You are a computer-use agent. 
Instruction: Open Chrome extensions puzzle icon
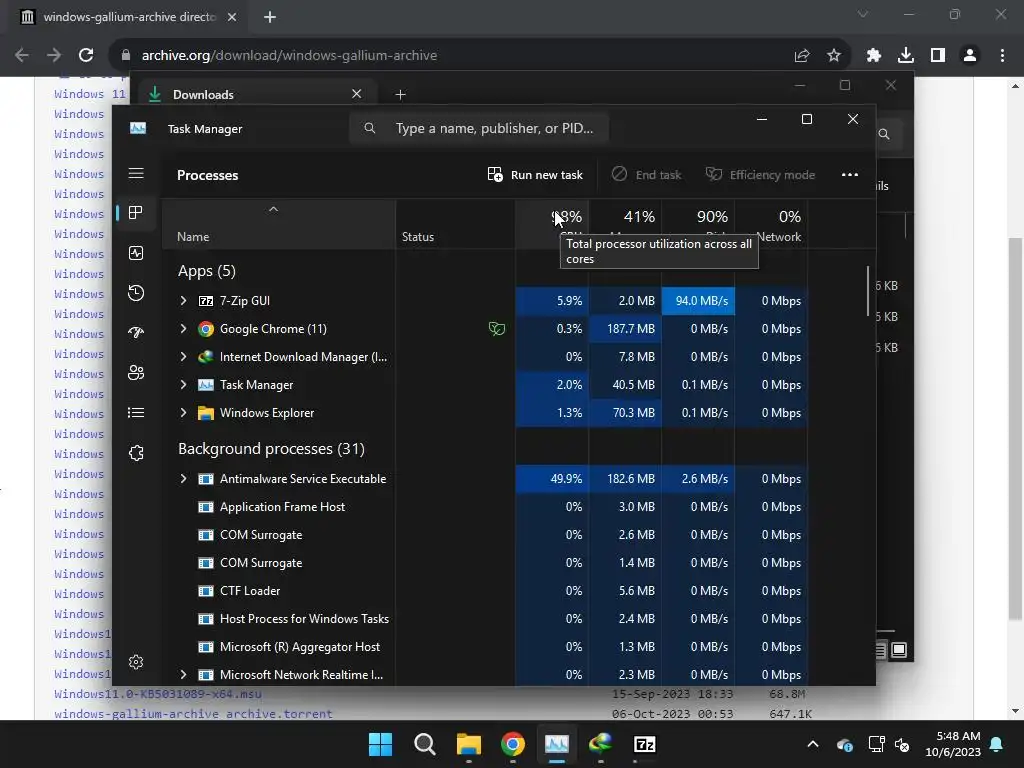[x=874, y=56]
